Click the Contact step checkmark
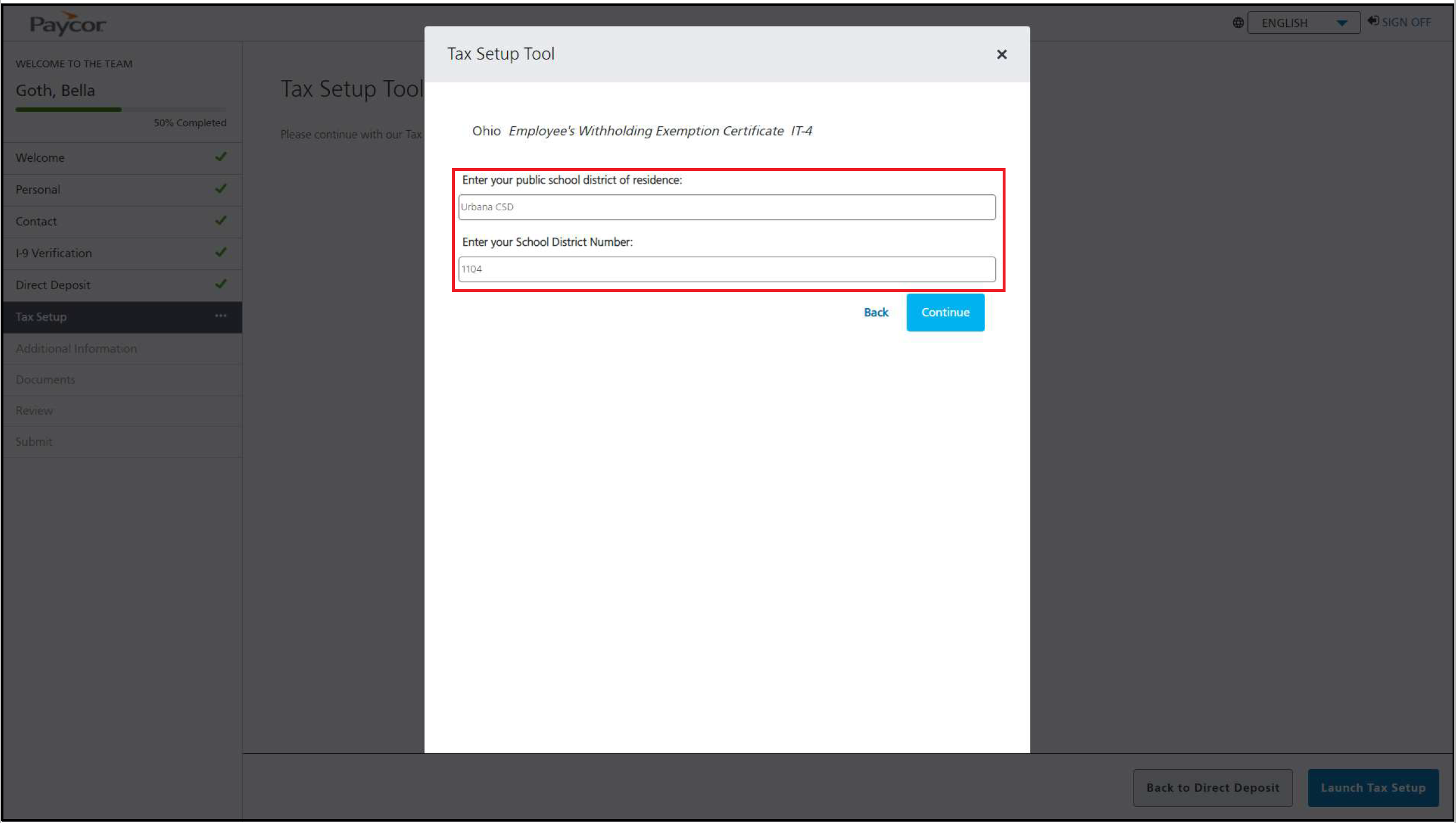1456x823 pixels. (221, 221)
